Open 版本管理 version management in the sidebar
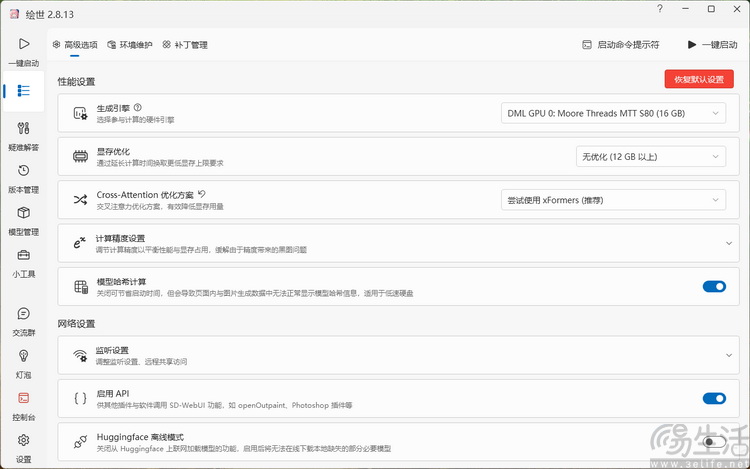The height and width of the screenshot is (469, 750). (x=23, y=178)
